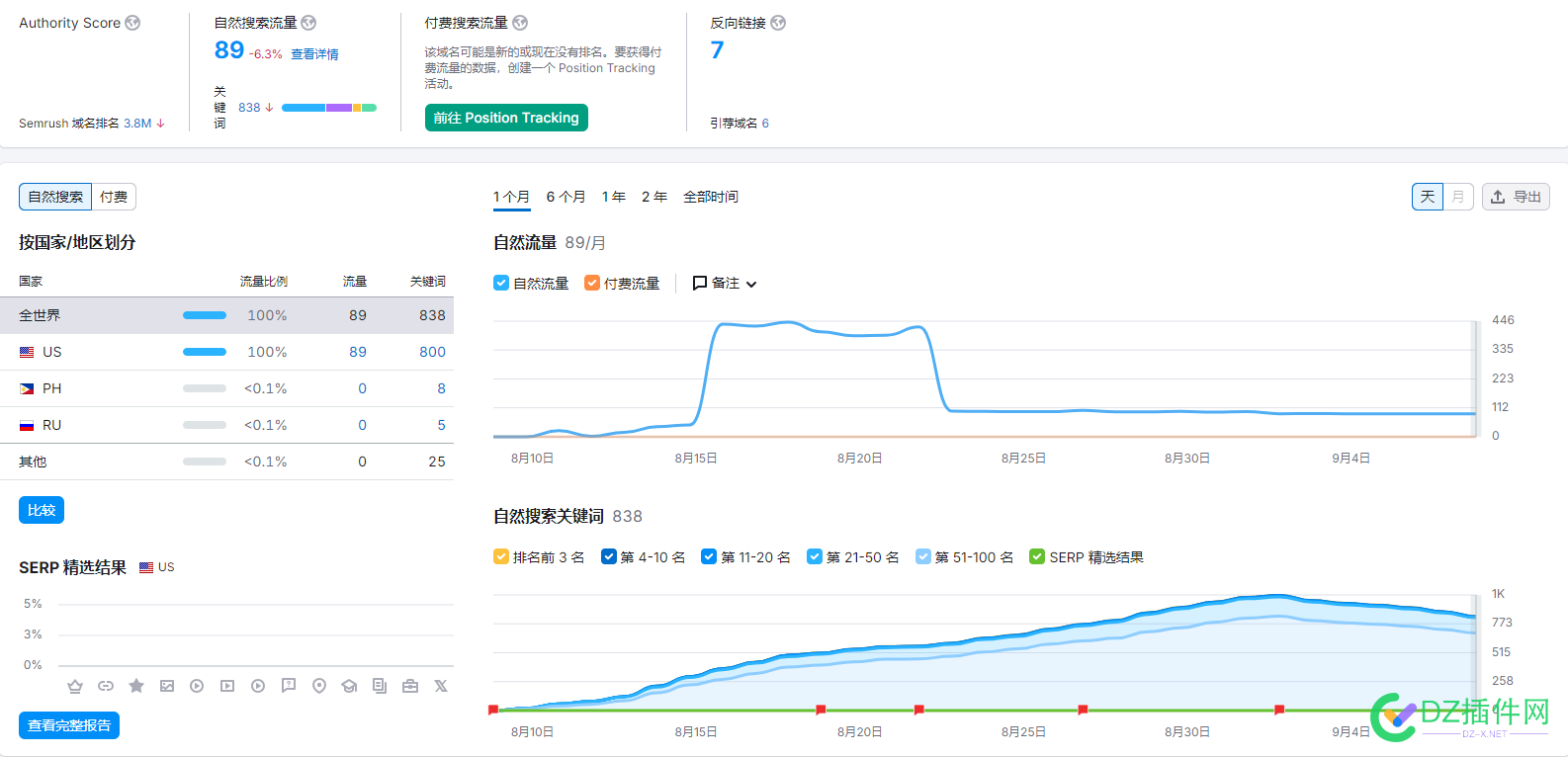This screenshot has height=757, width=1568.
Task: Click the briefcase jobs SERP icon
Action: tap(410, 686)
